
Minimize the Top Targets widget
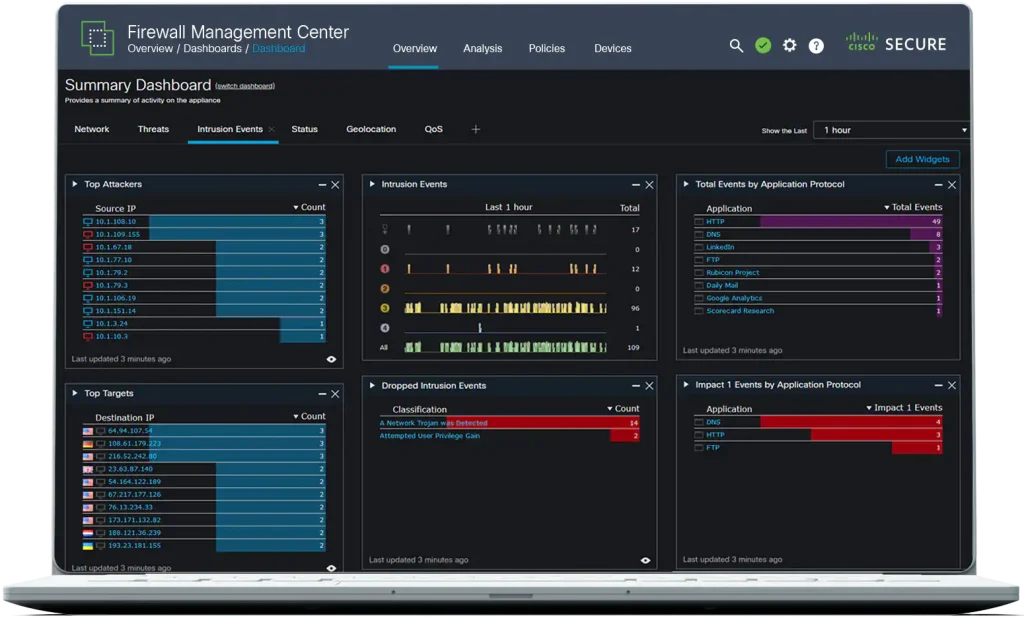click(322, 394)
